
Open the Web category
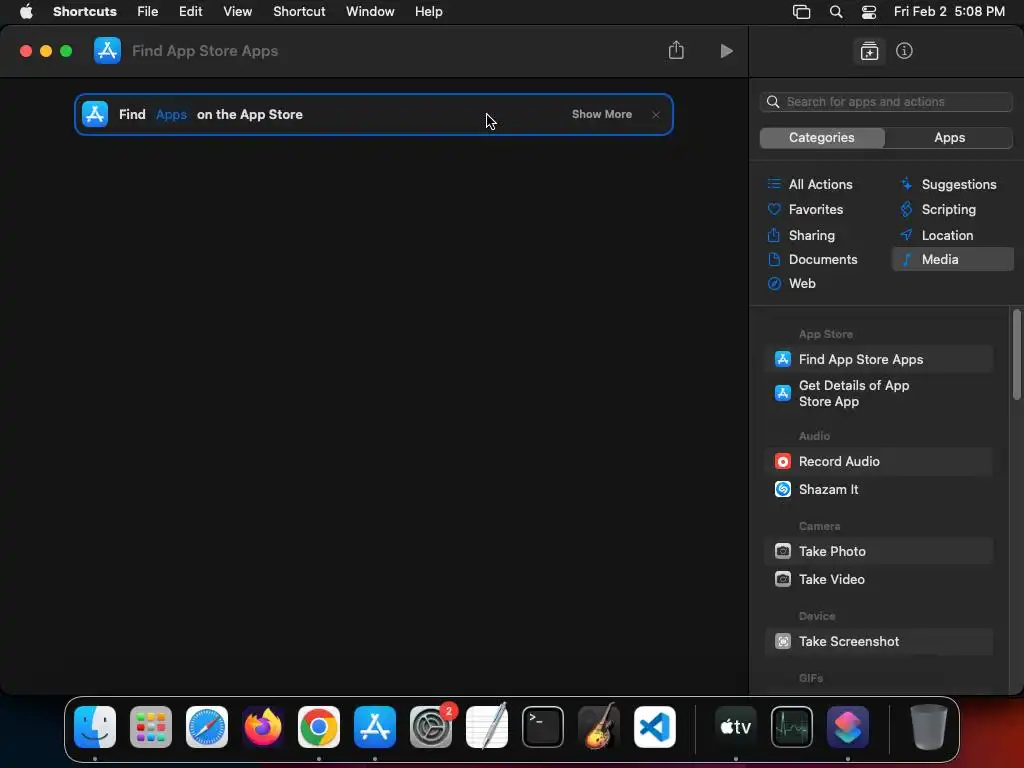(792, 283)
